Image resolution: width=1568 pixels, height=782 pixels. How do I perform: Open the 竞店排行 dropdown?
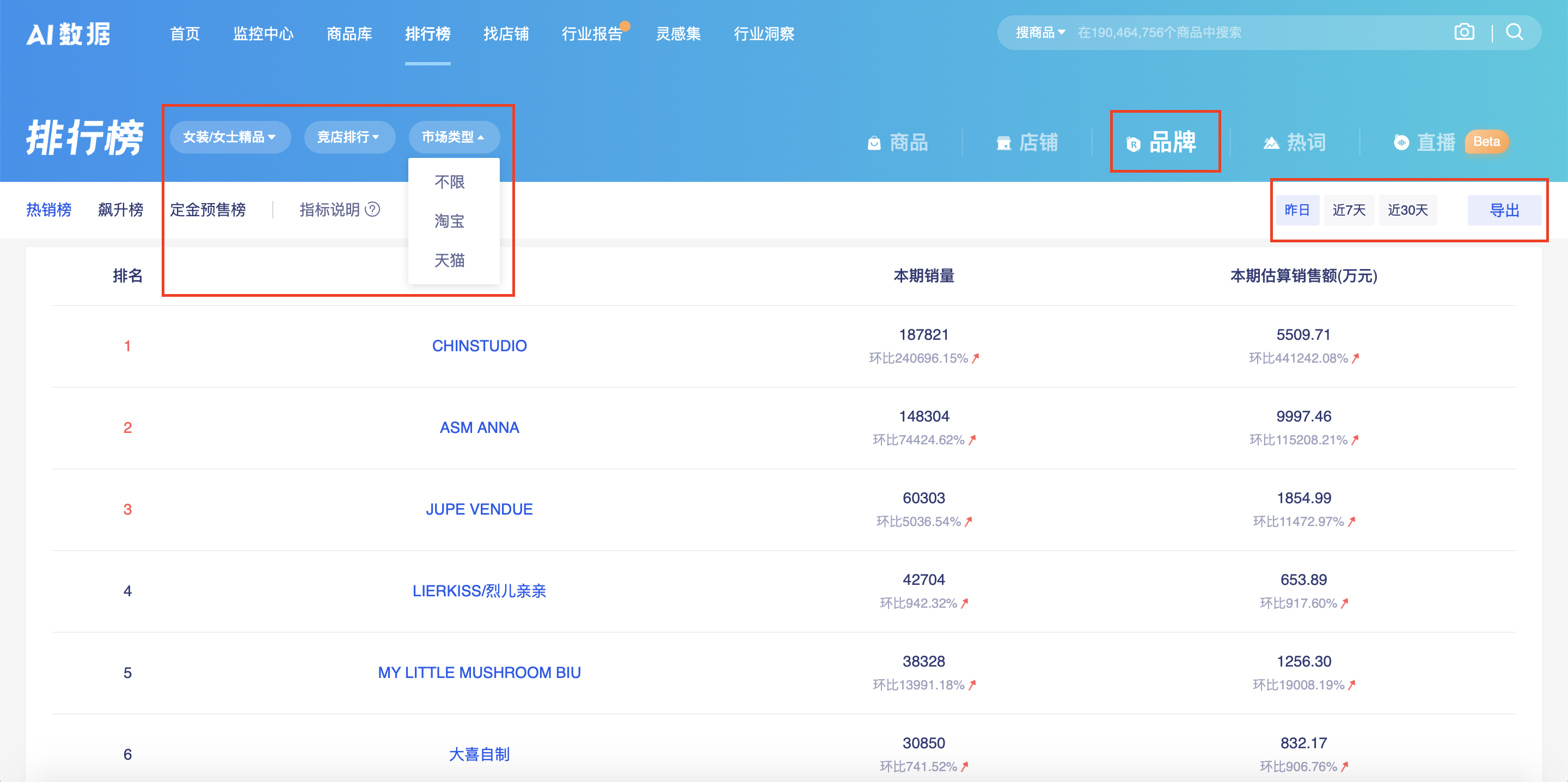tap(349, 137)
